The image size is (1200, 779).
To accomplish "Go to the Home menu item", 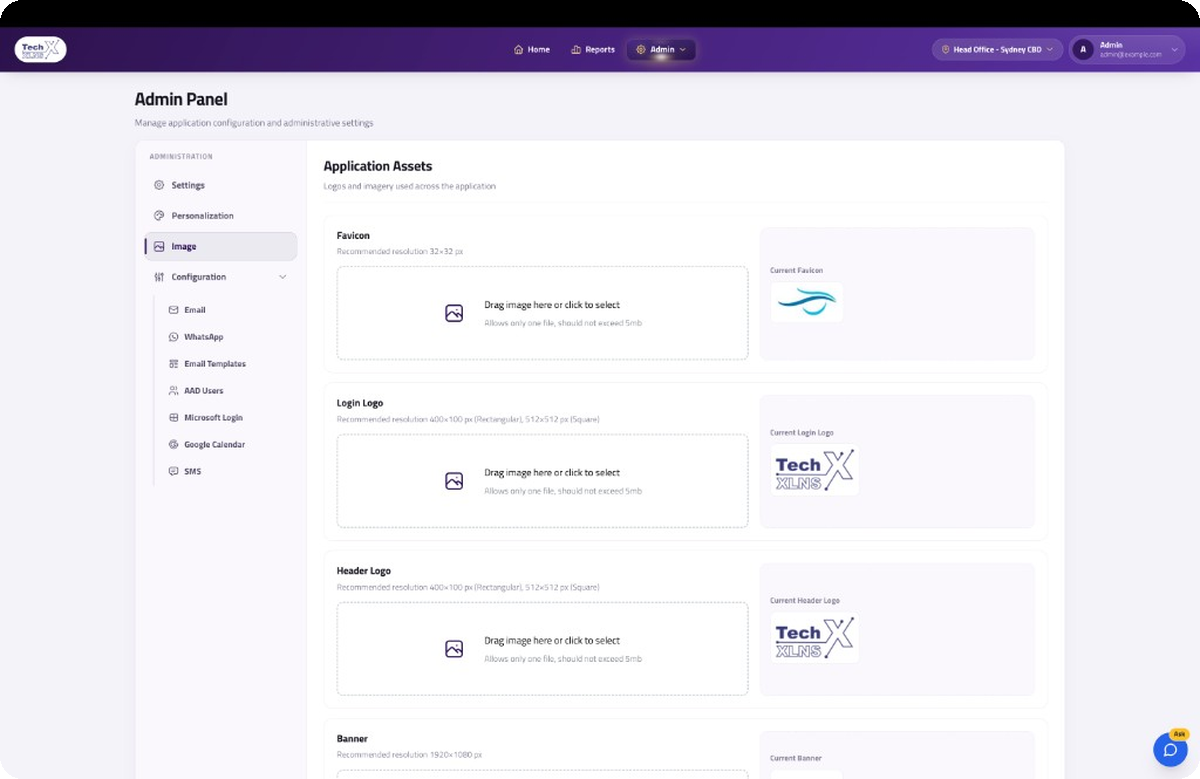I will (x=531, y=49).
